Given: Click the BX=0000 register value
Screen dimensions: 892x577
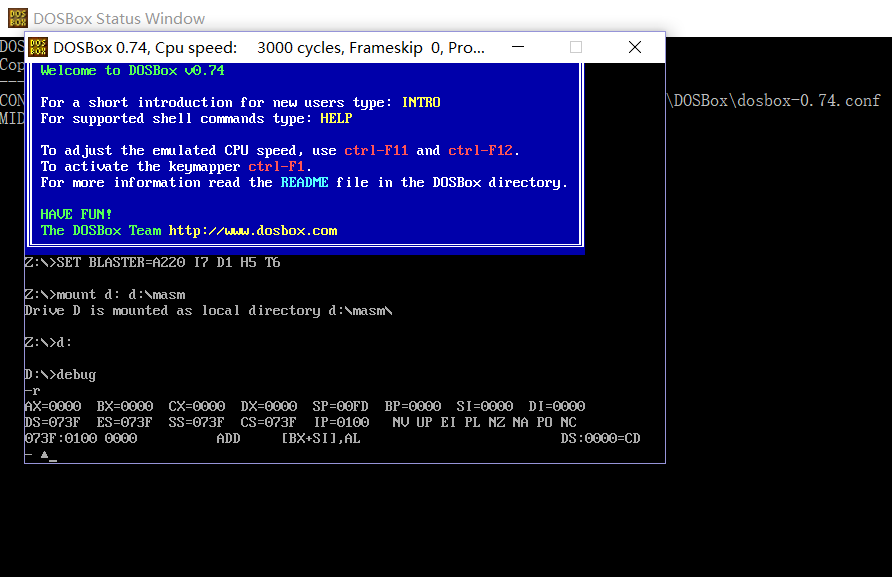Looking at the screenshot, I should tap(125, 406).
